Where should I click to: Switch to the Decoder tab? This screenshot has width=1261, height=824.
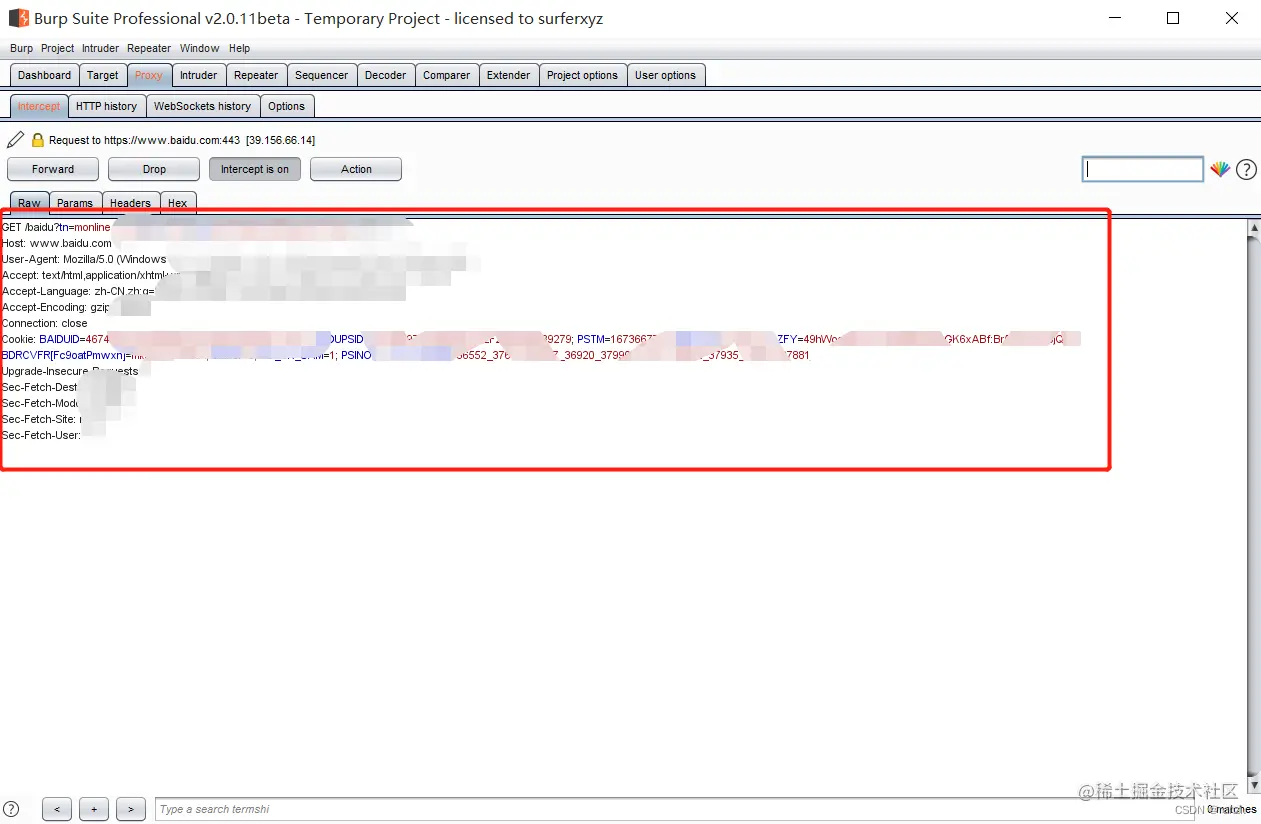[x=386, y=75]
